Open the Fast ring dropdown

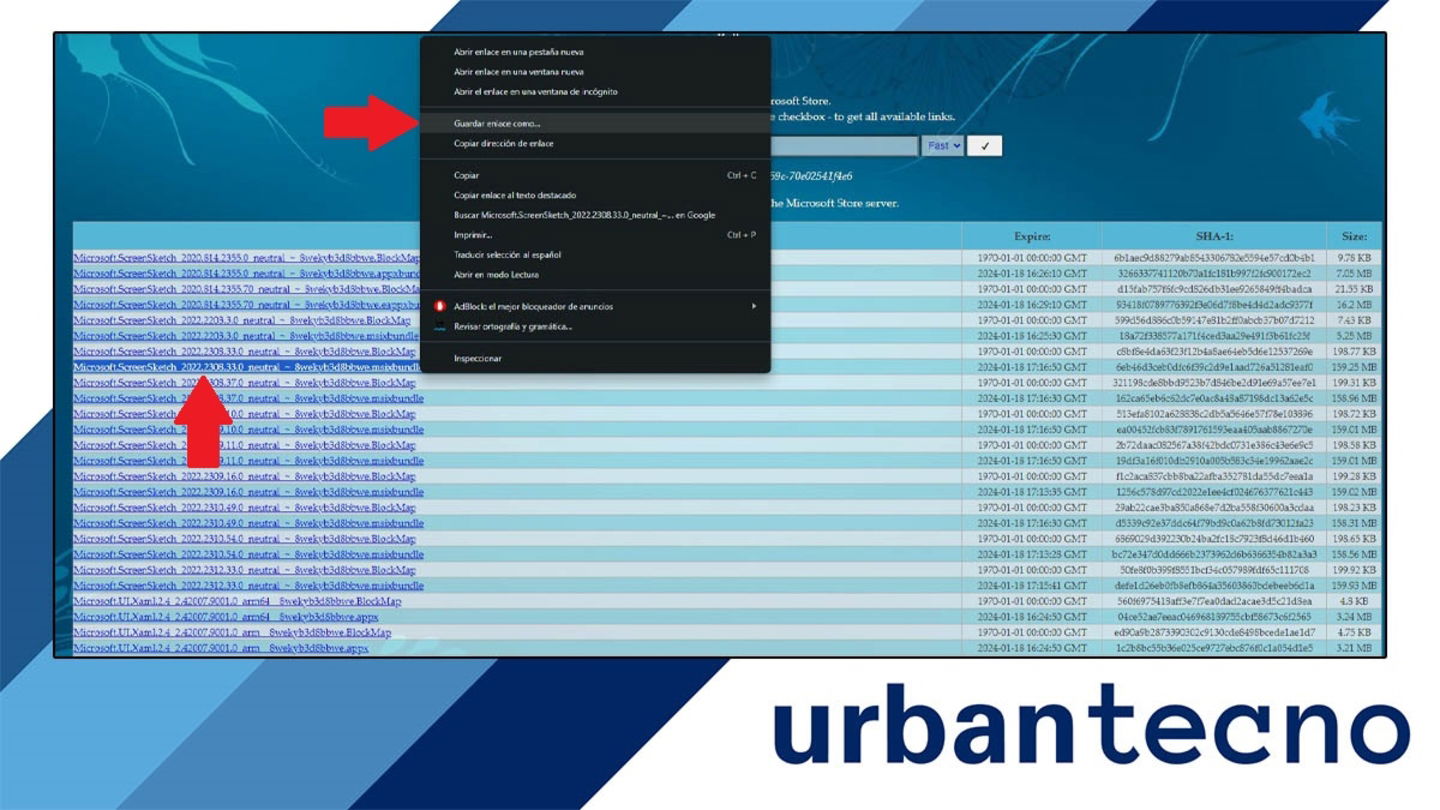click(x=942, y=146)
